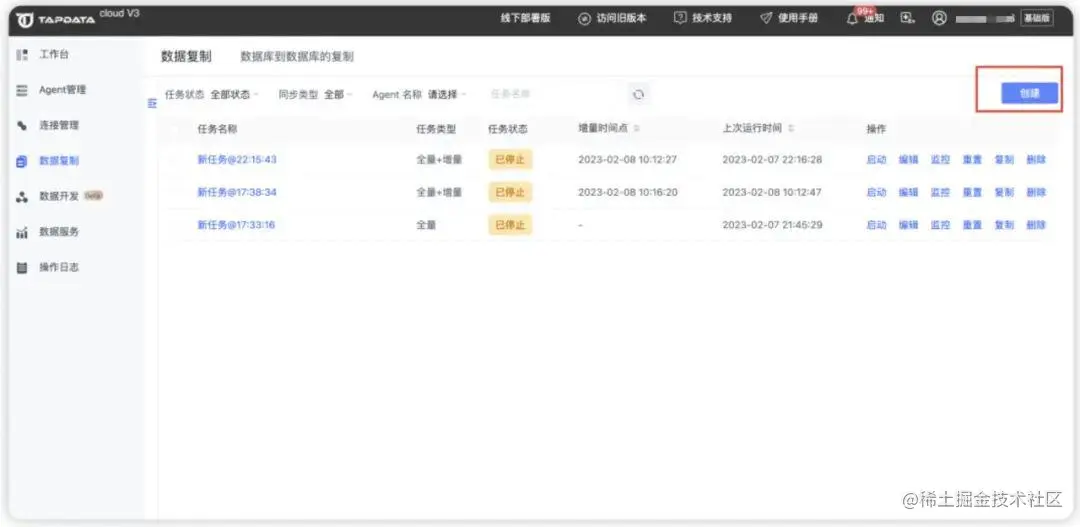Copy task 新任务@17:38:34 via 复制

pos(1004,192)
